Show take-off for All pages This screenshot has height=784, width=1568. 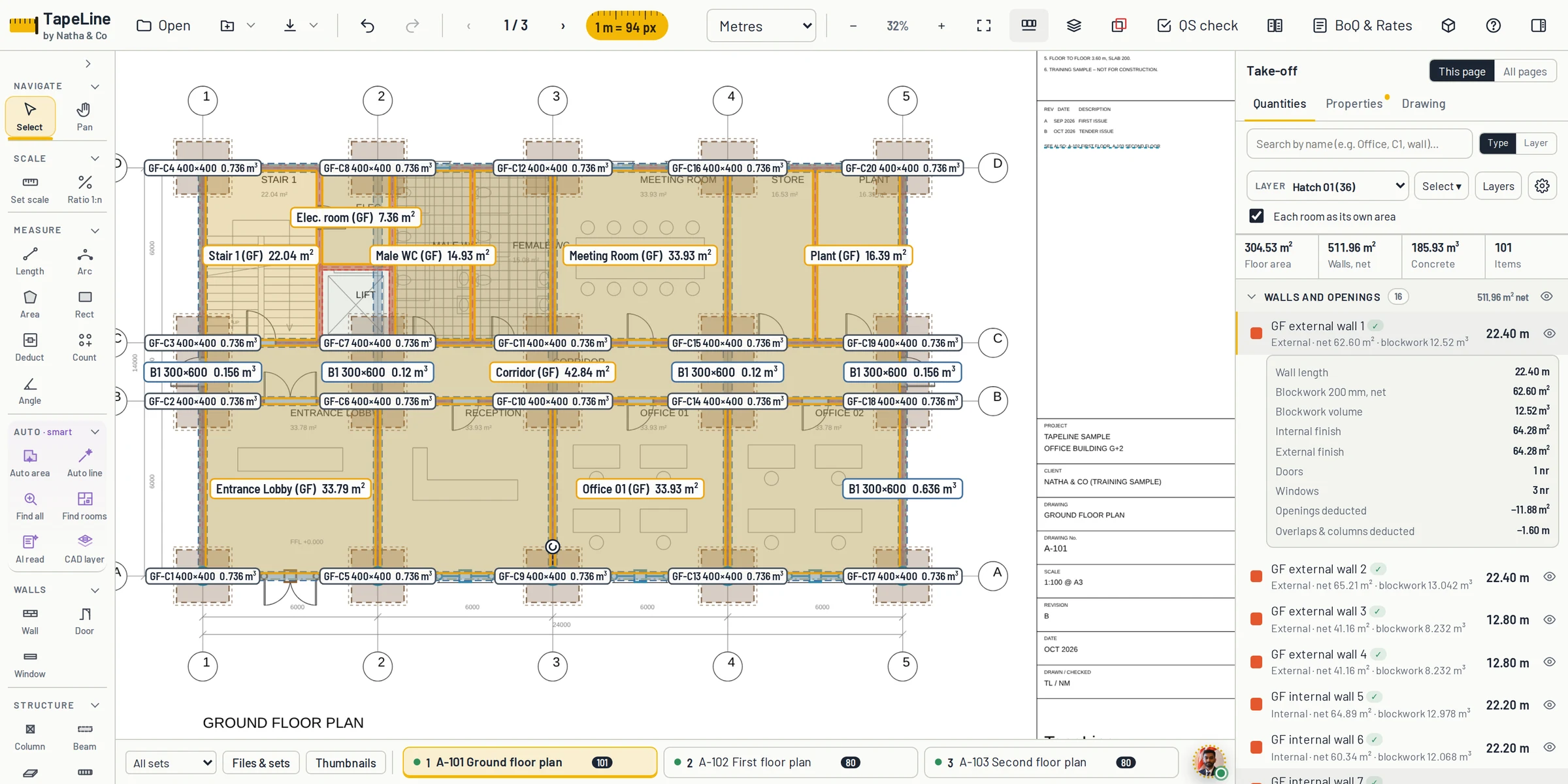(1525, 71)
